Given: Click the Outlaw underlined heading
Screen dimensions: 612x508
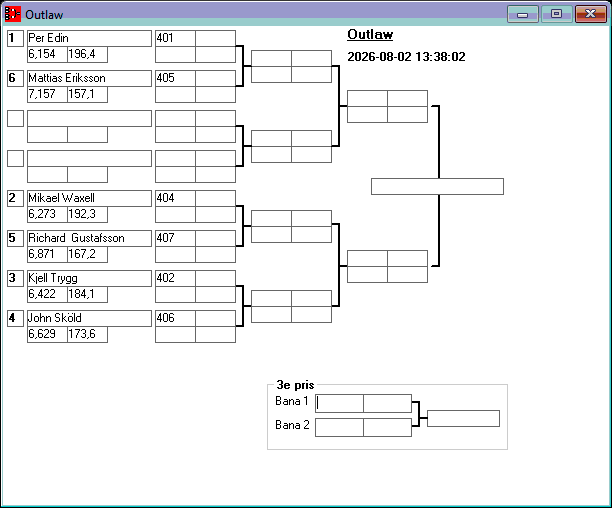Looking at the screenshot, I should click(370, 34).
